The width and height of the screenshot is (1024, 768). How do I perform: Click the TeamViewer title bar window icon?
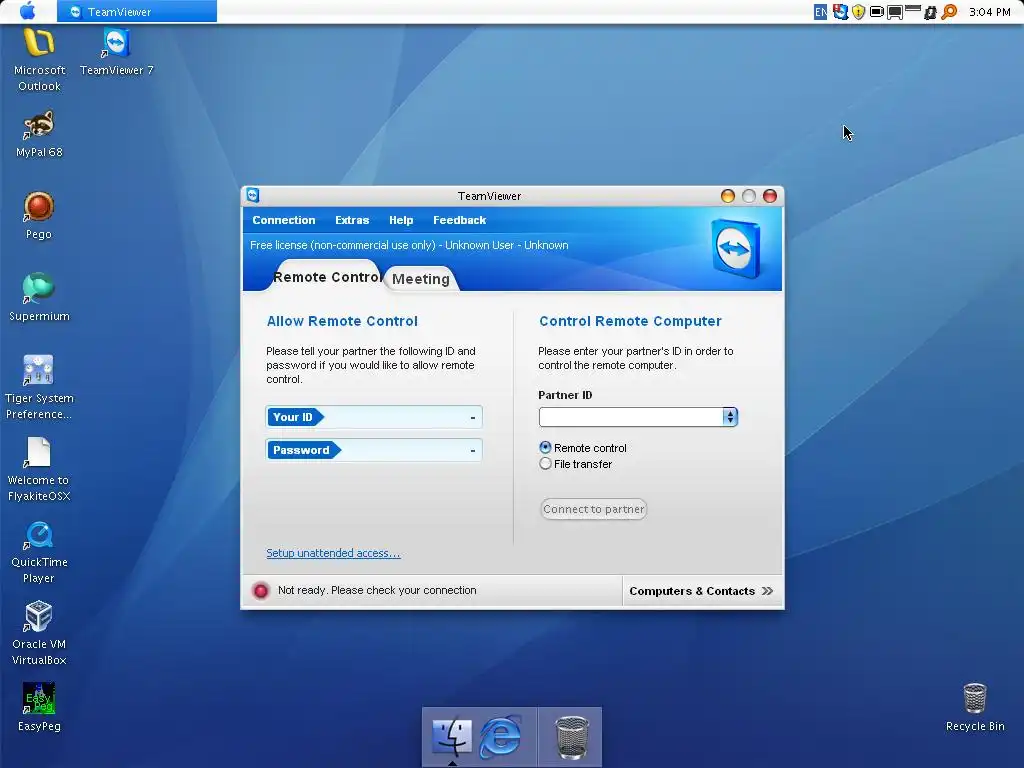tap(253, 195)
